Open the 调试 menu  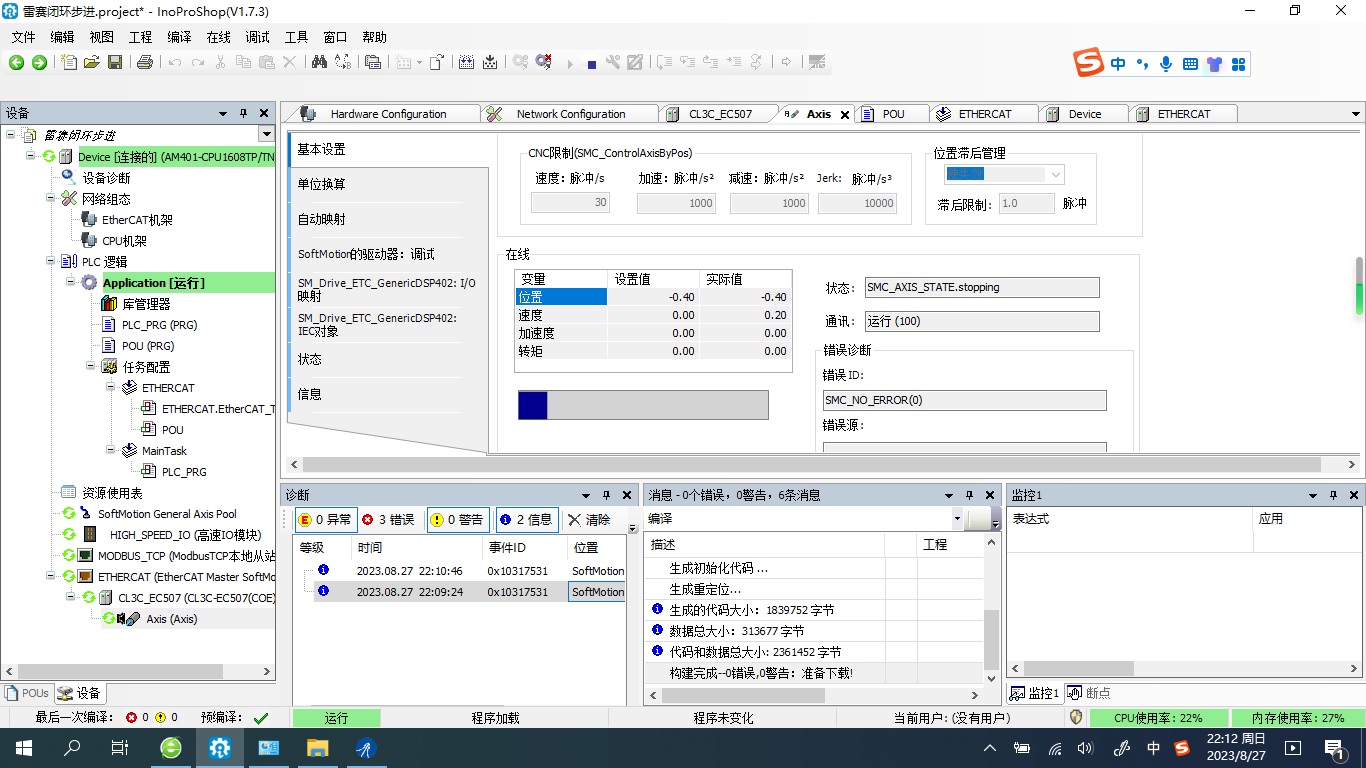coord(257,37)
